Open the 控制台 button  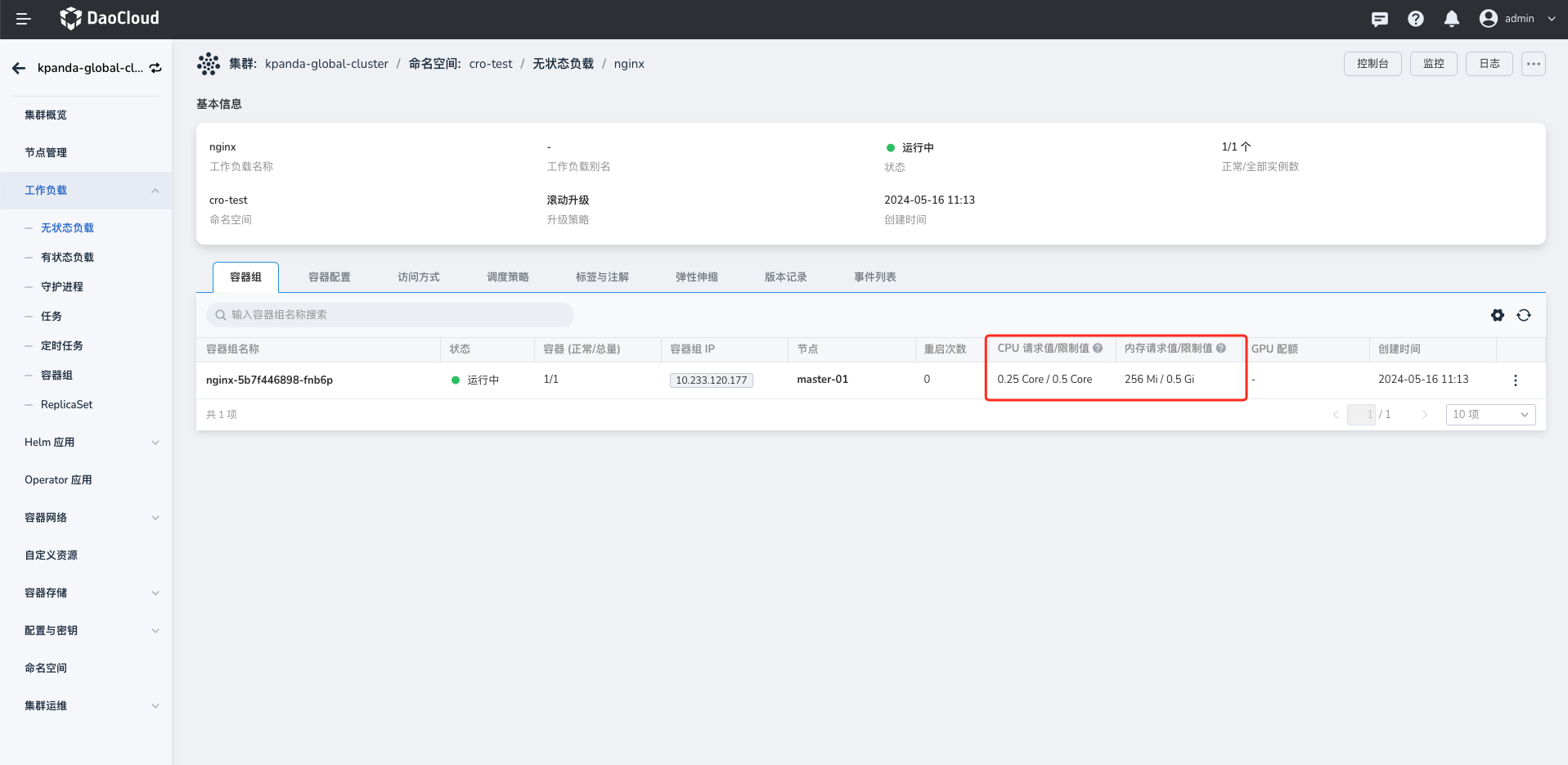pos(1373,63)
